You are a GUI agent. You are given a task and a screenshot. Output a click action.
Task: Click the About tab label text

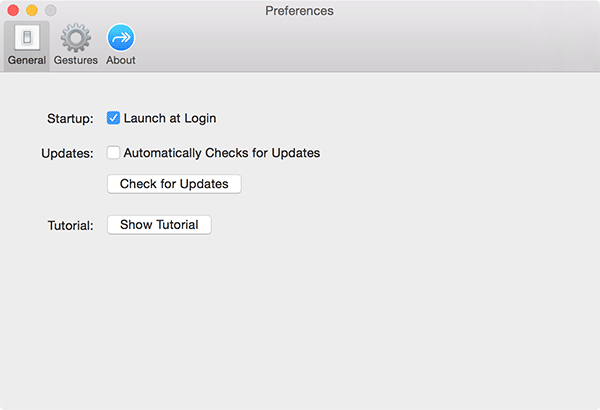[121, 60]
